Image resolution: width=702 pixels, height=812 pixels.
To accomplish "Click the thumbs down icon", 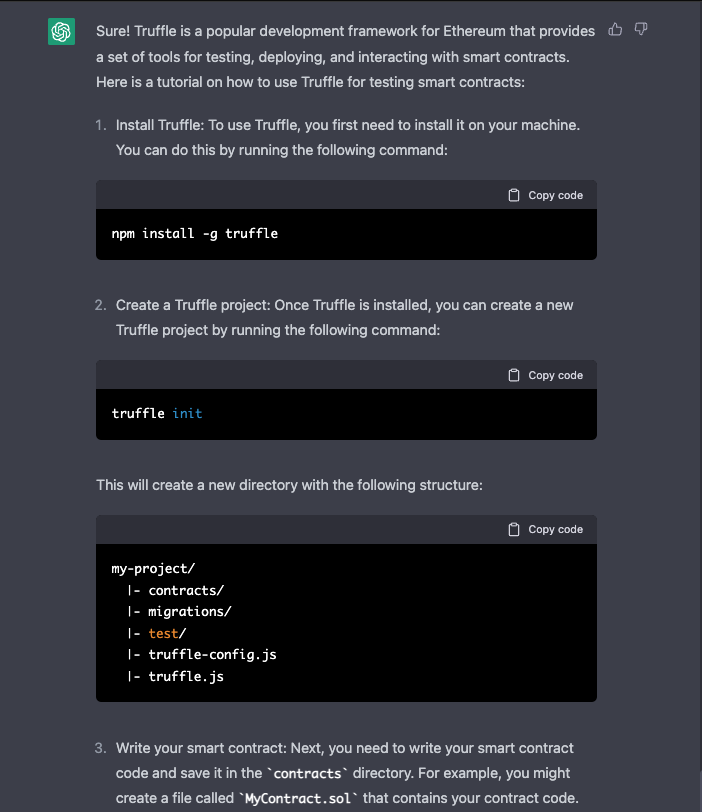I will click(641, 30).
